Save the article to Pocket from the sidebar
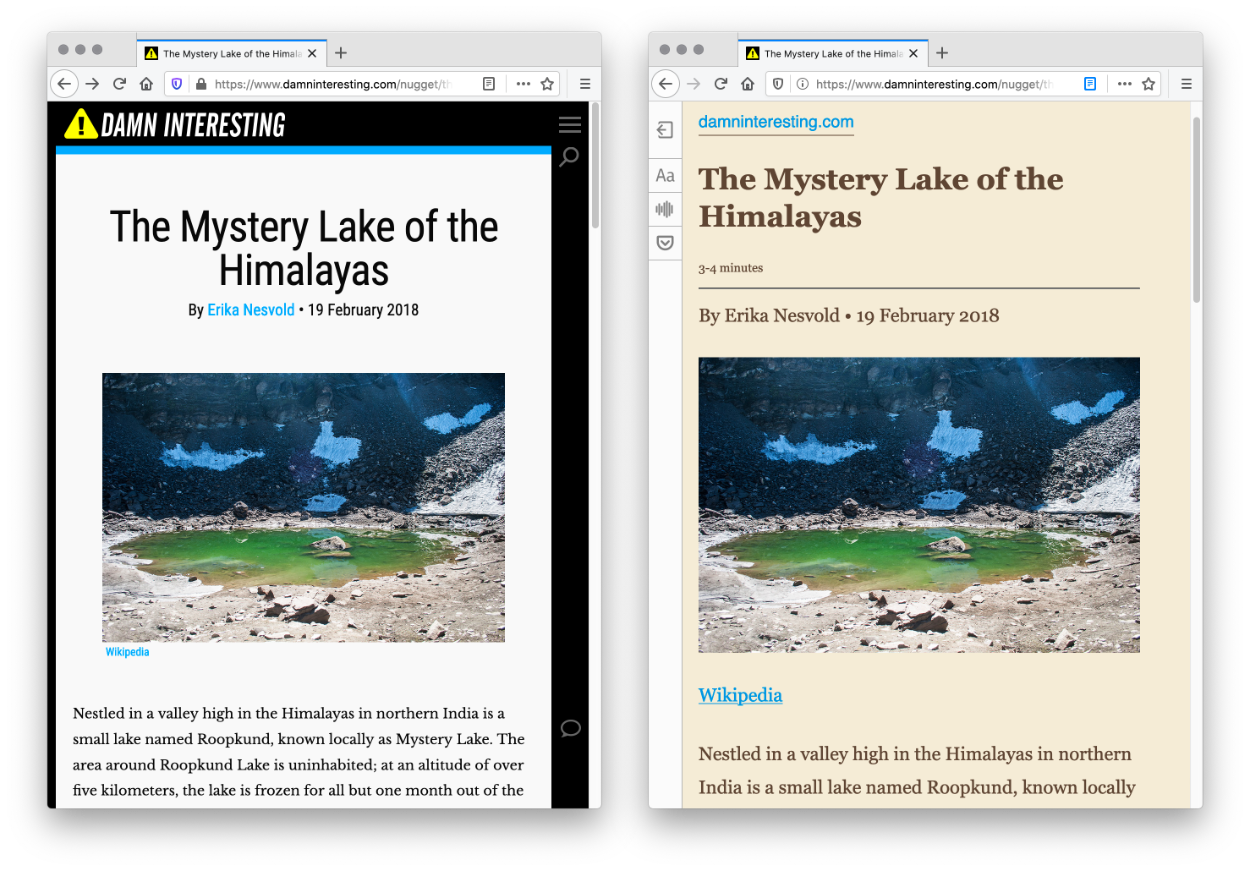This screenshot has width=1250, height=871. [665, 242]
